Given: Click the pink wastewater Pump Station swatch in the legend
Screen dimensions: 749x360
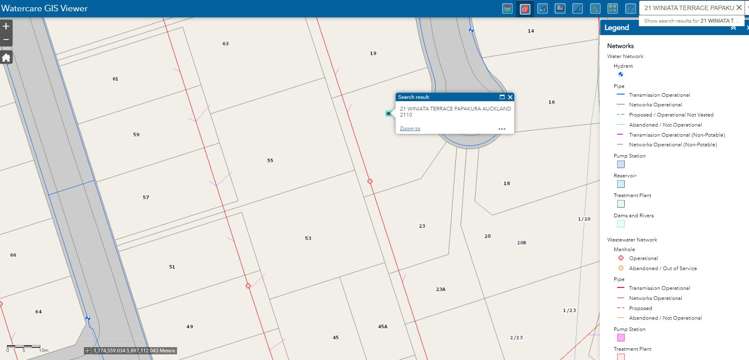Looking at the screenshot, I should 621,338.
